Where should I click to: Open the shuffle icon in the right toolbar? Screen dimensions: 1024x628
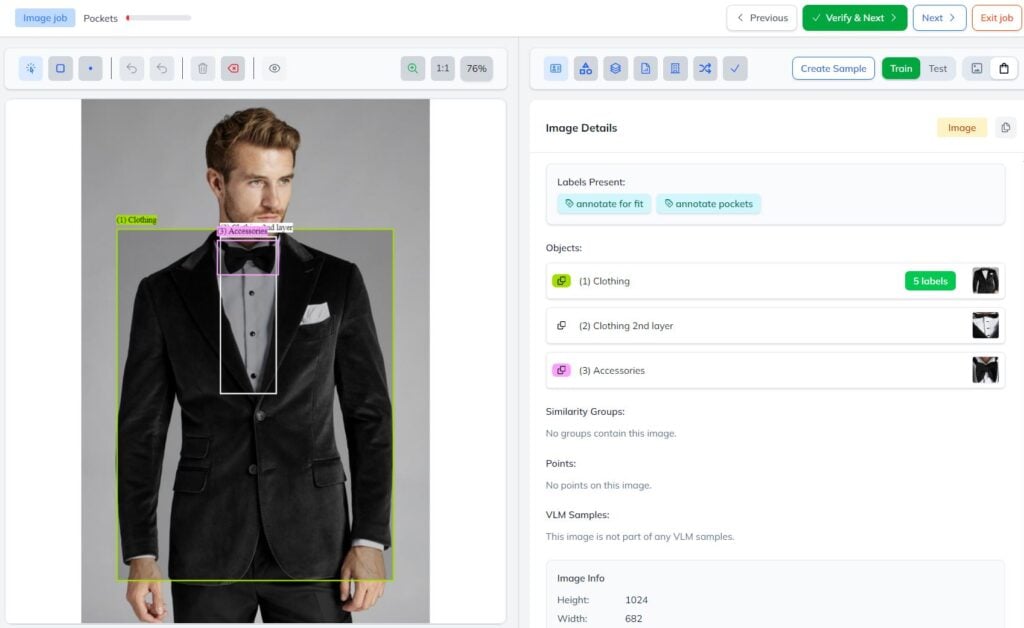pos(706,68)
